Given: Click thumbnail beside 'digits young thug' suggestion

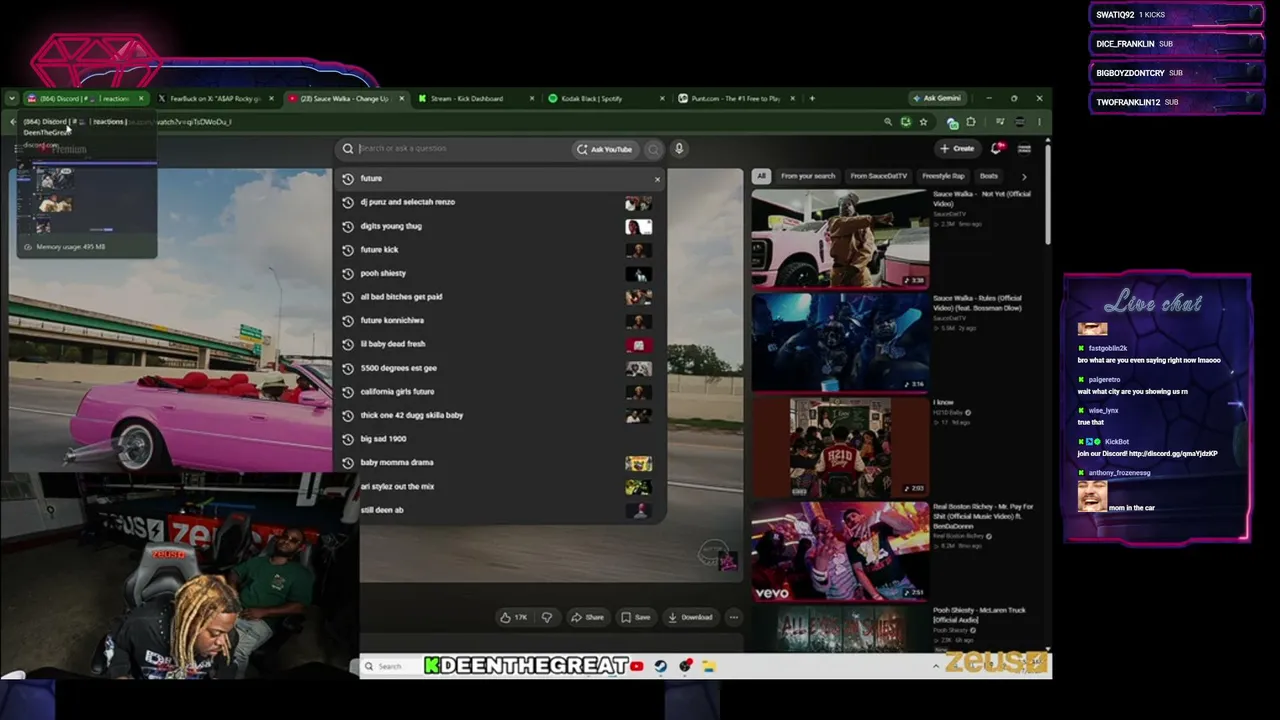Looking at the screenshot, I should tap(638, 226).
